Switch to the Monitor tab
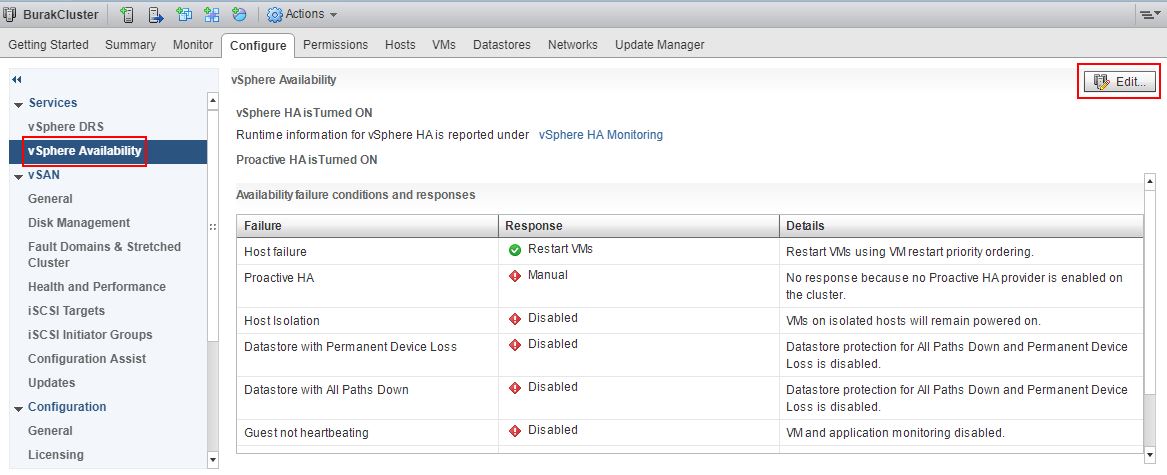Screen dimensions: 1167x475 [x=193, y=45]
